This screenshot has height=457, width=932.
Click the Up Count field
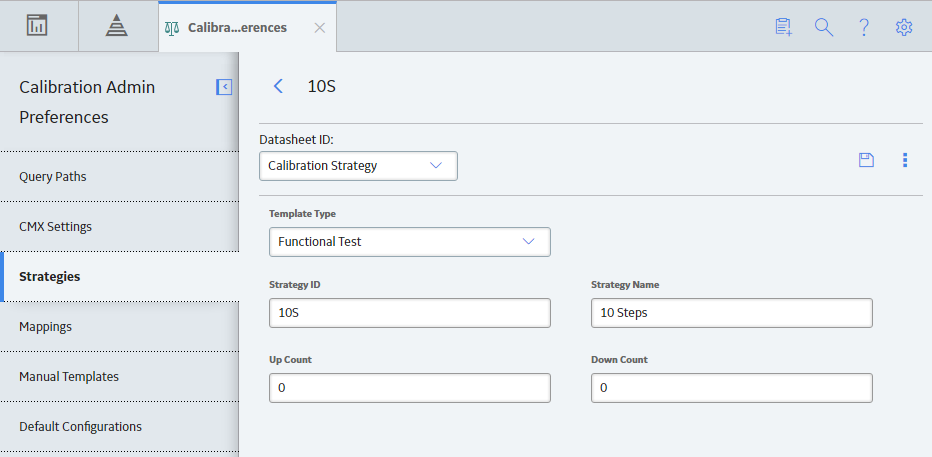click(x=410, y=388)
